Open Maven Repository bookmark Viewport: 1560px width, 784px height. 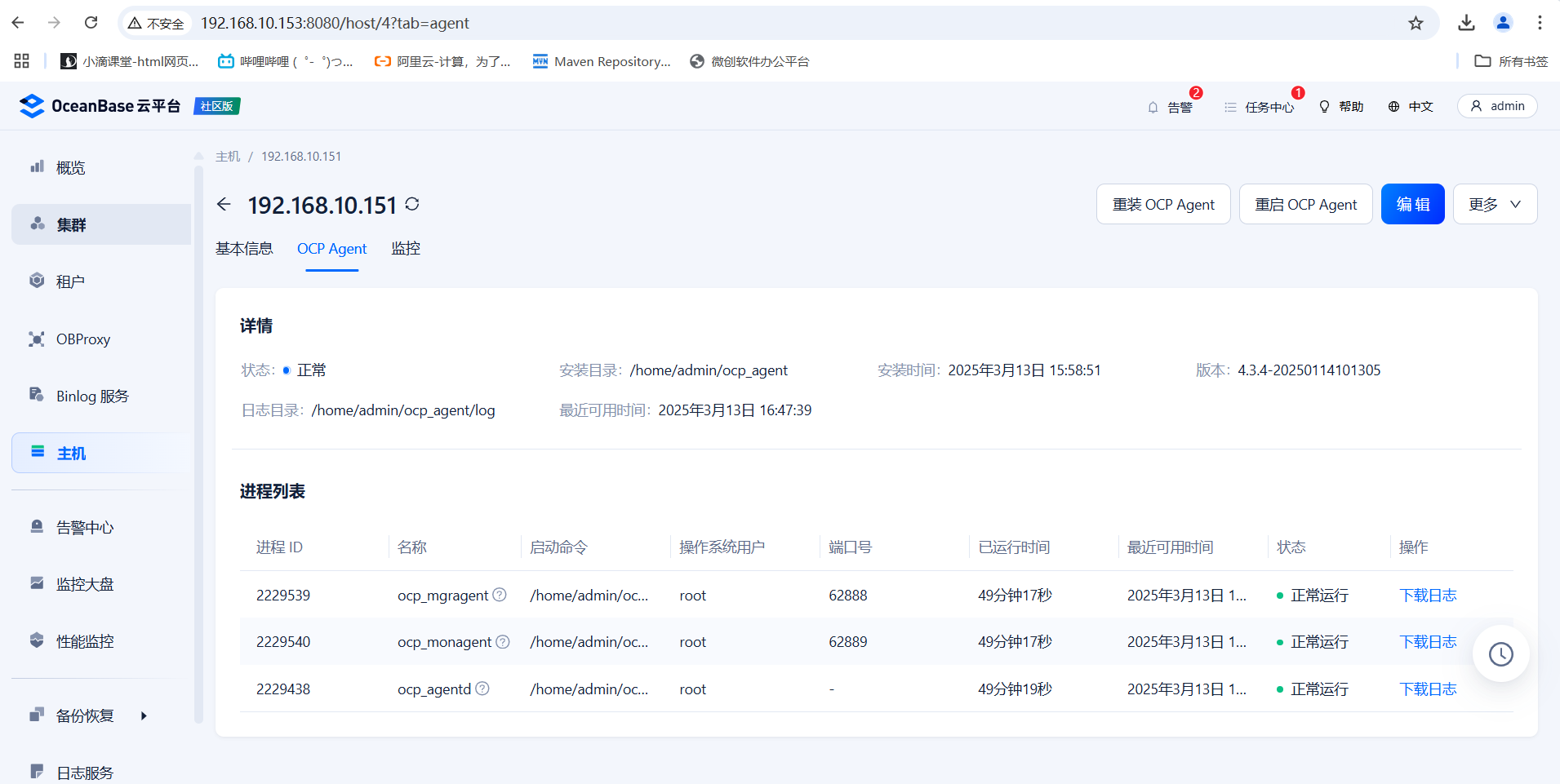[x=602, y=61]
